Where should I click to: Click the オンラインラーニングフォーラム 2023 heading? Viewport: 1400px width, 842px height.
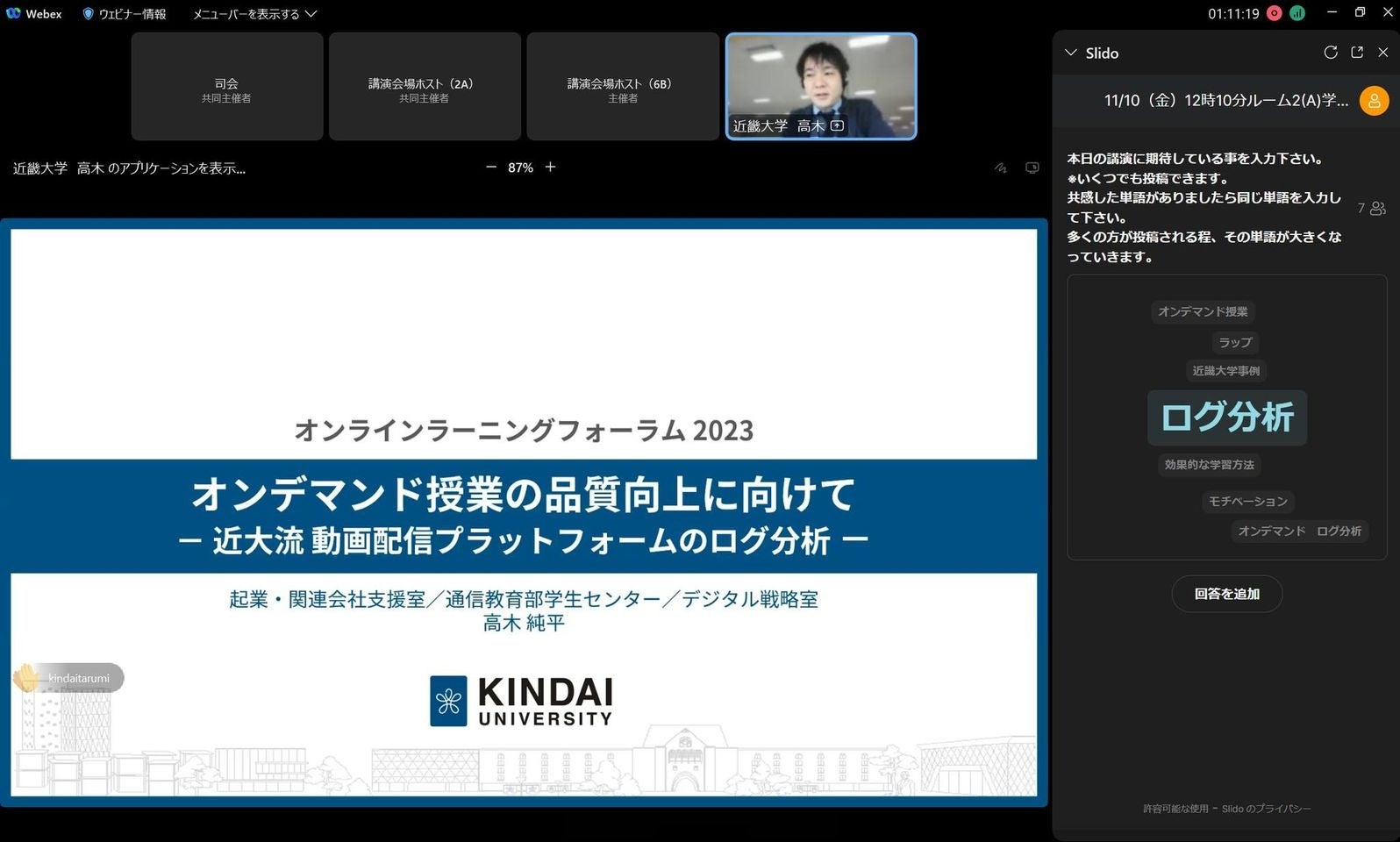[x=524, y=430]
